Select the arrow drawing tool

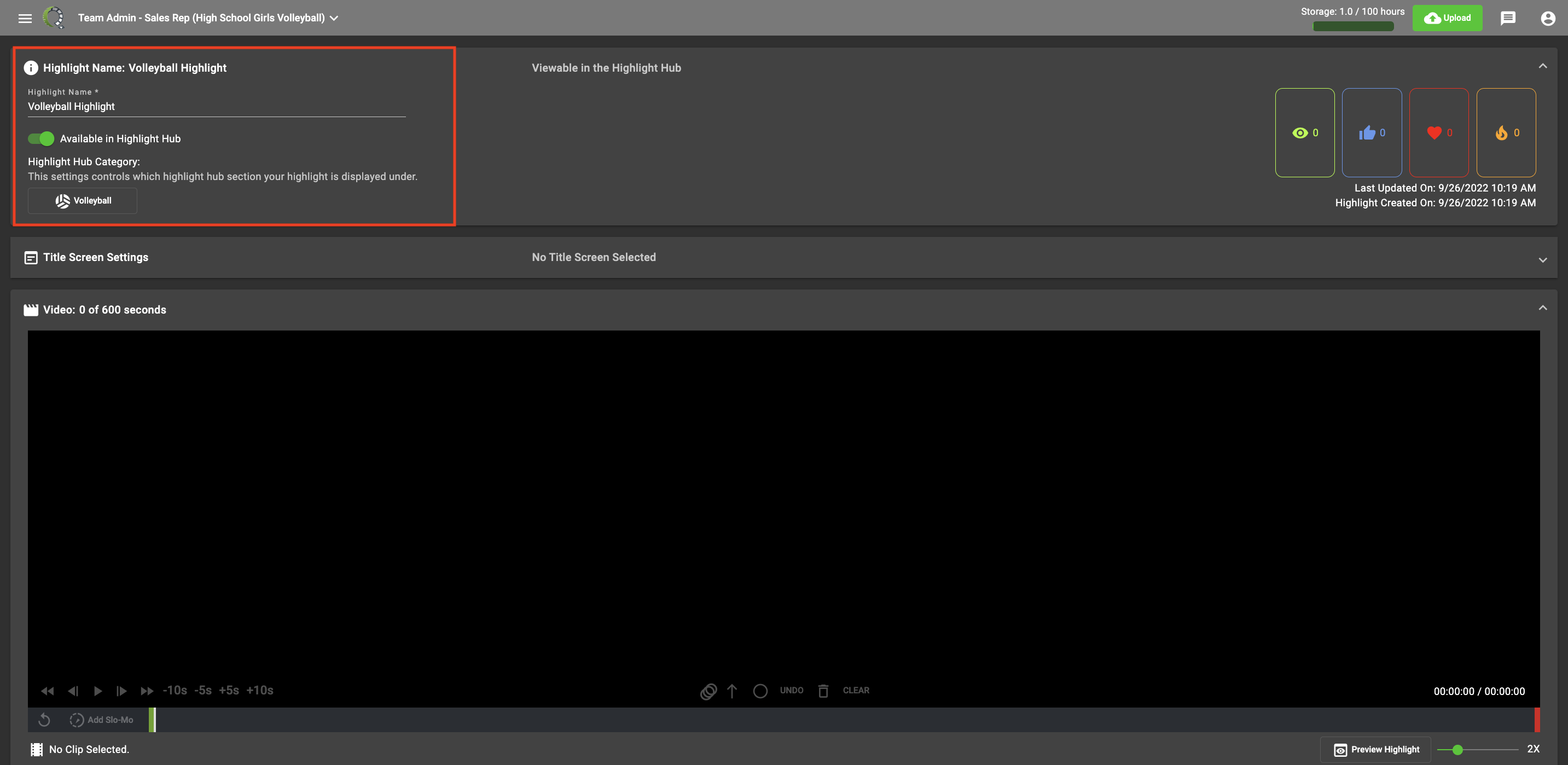(x=731, y=691)
